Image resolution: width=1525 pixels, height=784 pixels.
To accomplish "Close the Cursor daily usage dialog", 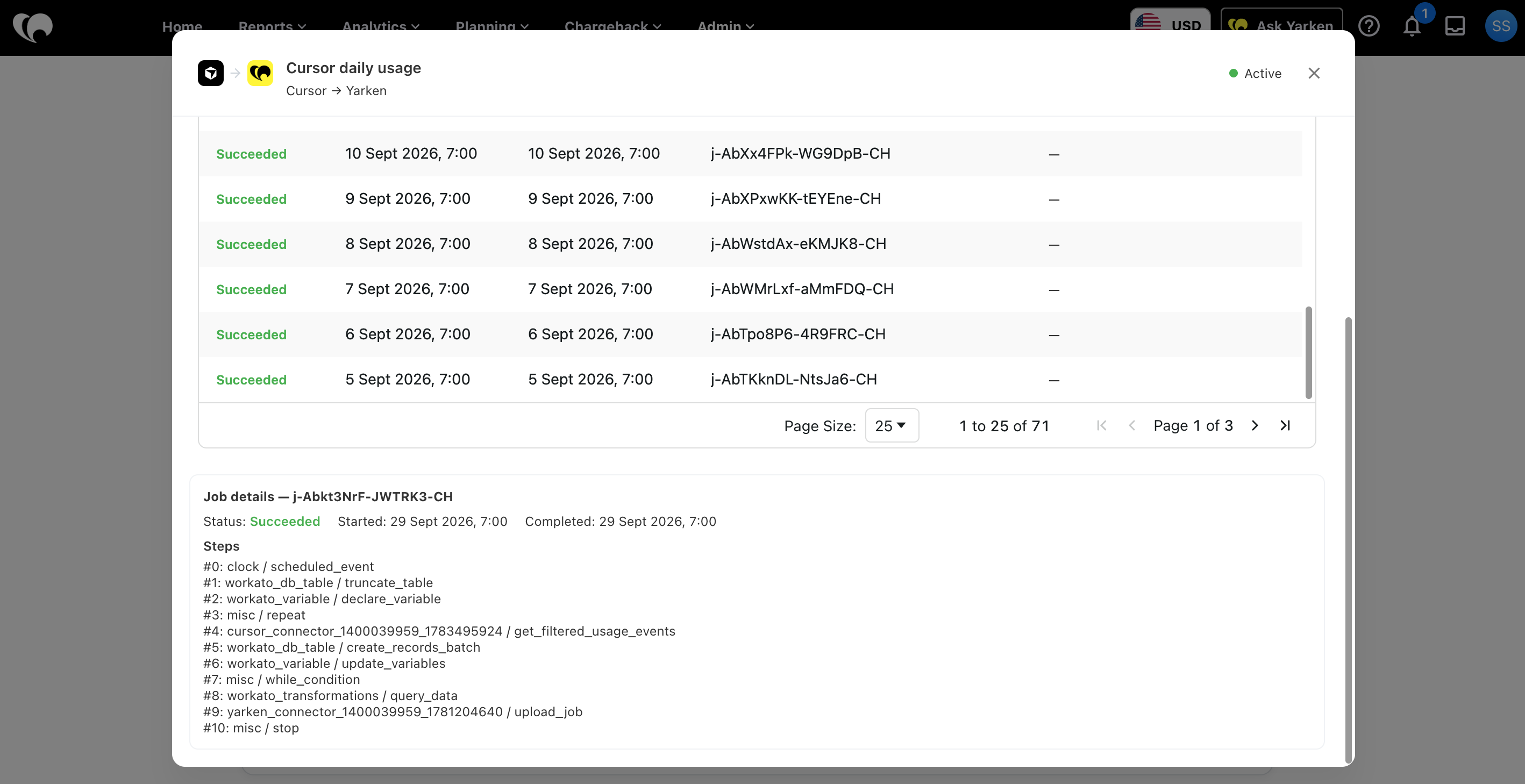I will coord(1314,74).
